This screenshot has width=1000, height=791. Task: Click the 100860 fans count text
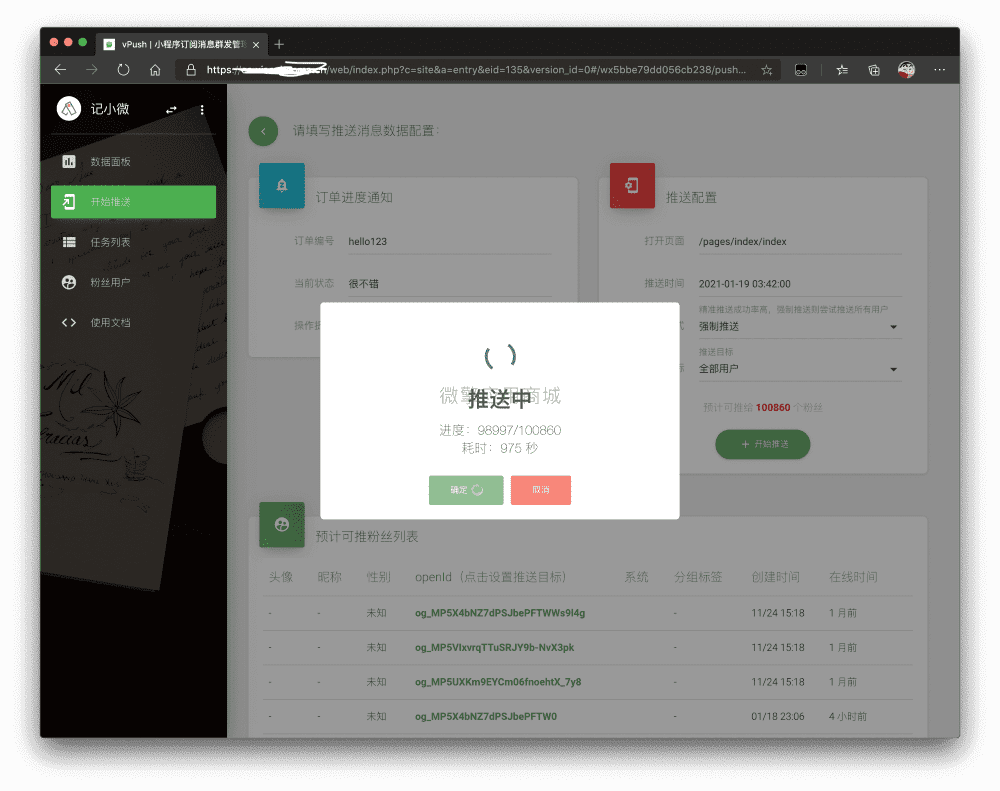(773, 408)
